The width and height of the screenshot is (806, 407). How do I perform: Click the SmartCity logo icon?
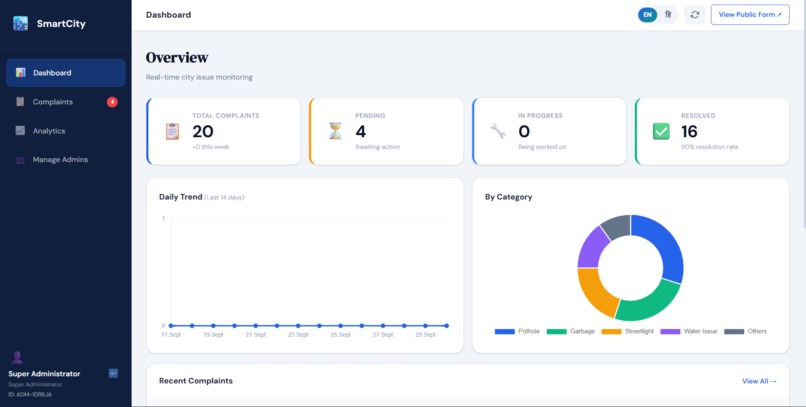(x=21, y=23)
